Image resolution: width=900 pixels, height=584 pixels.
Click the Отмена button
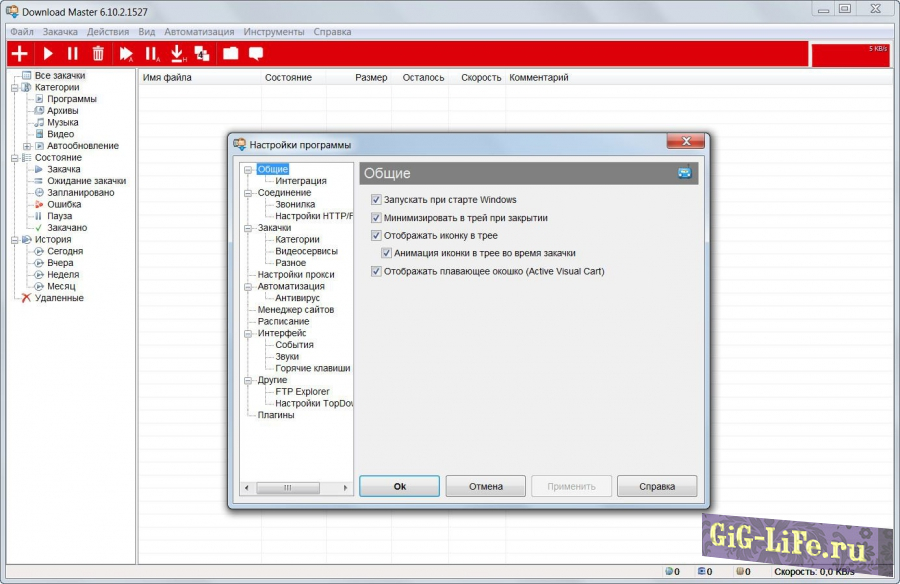pyautogui.click(x=485, y=486)
